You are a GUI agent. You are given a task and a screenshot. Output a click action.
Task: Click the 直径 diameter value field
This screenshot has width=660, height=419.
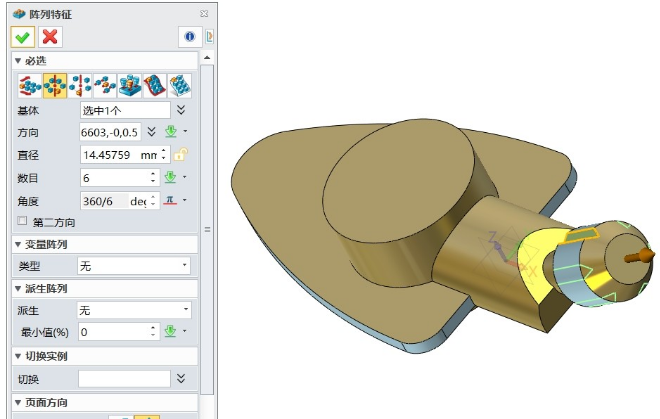(x=120, y=155)
